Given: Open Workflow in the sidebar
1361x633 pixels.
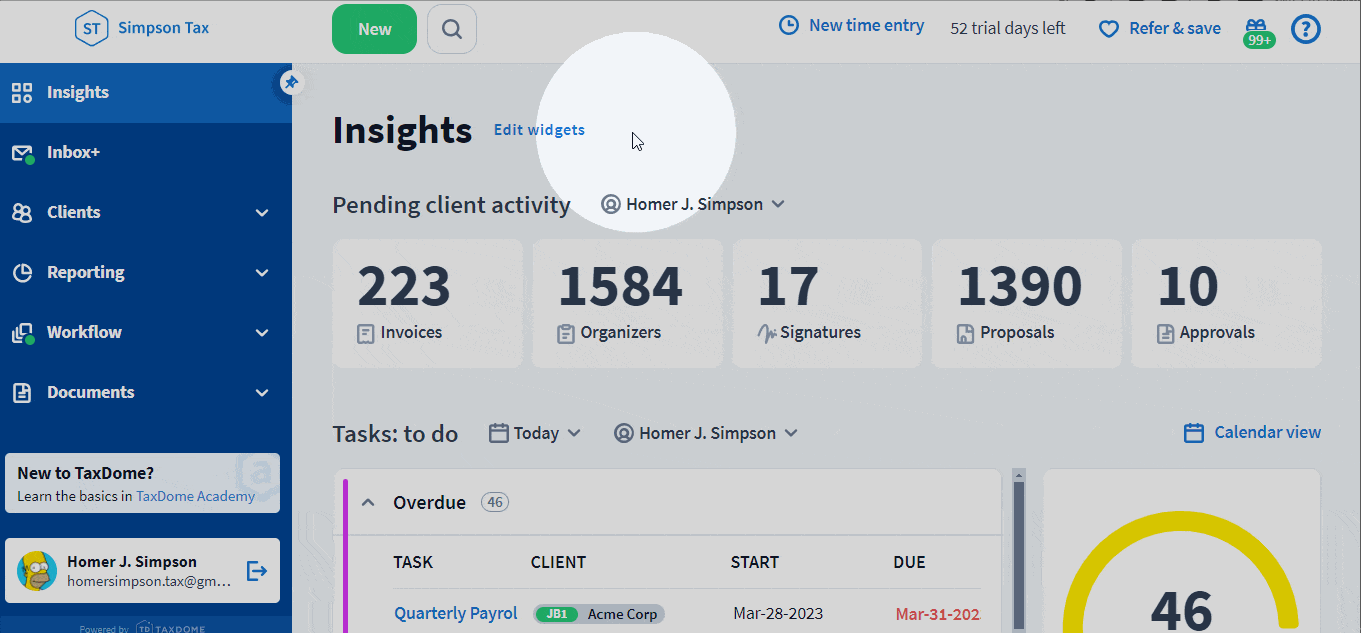Looking at the screenshot, I should pos(146,333).
